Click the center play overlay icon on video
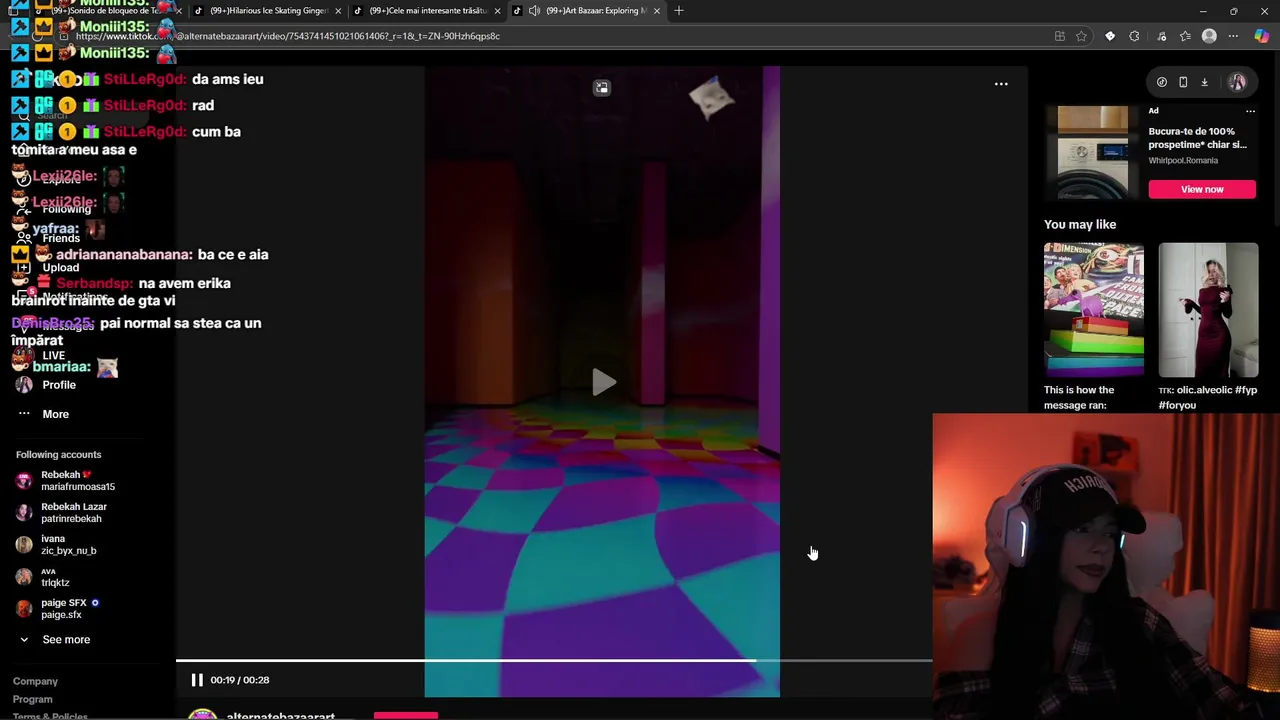 pos(603,382)
